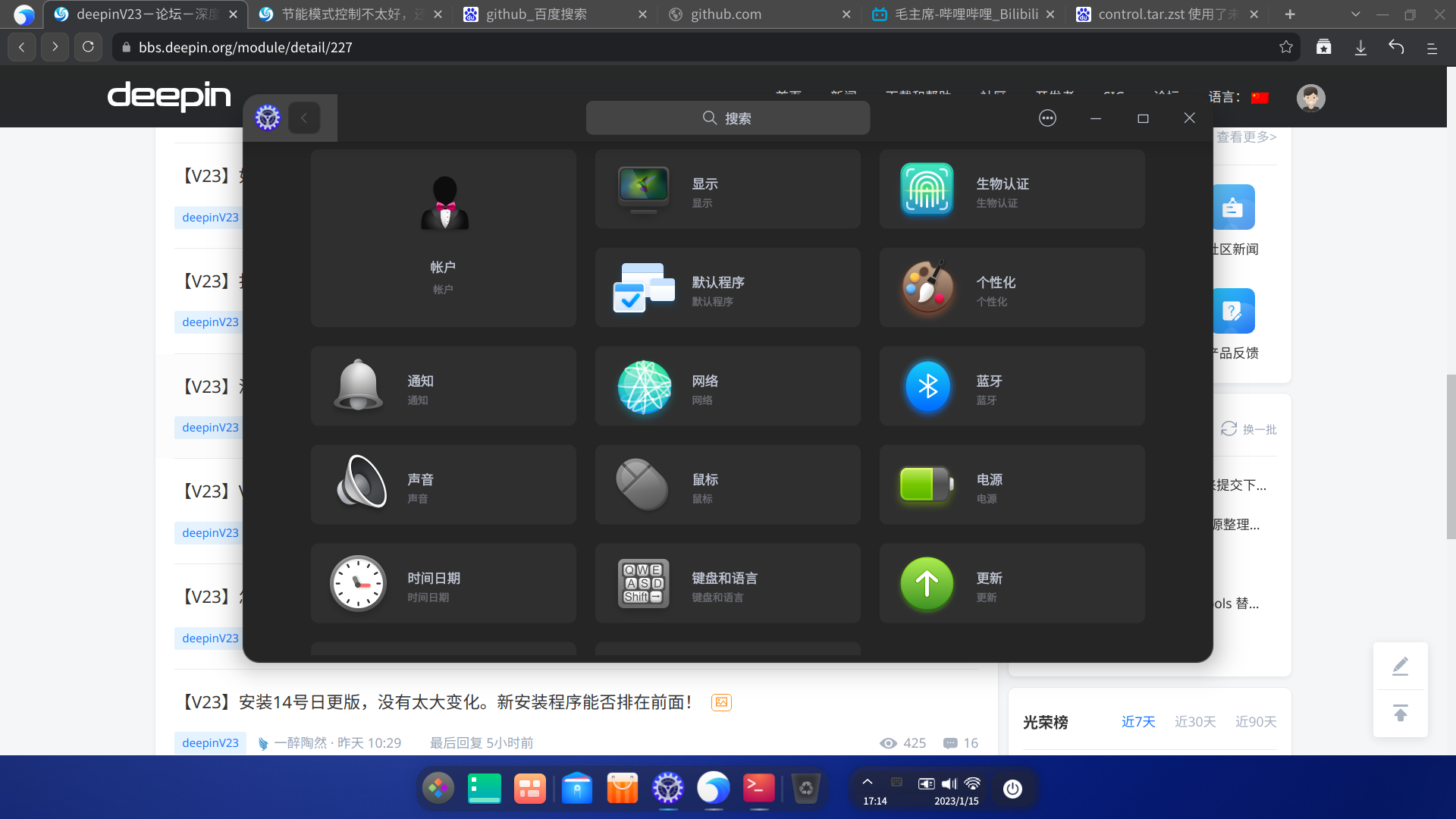This screenshot has height=819, width=1456.
Task: Open the Bluetooth (蓝牙) settings module
Action: coord(1012,386)
